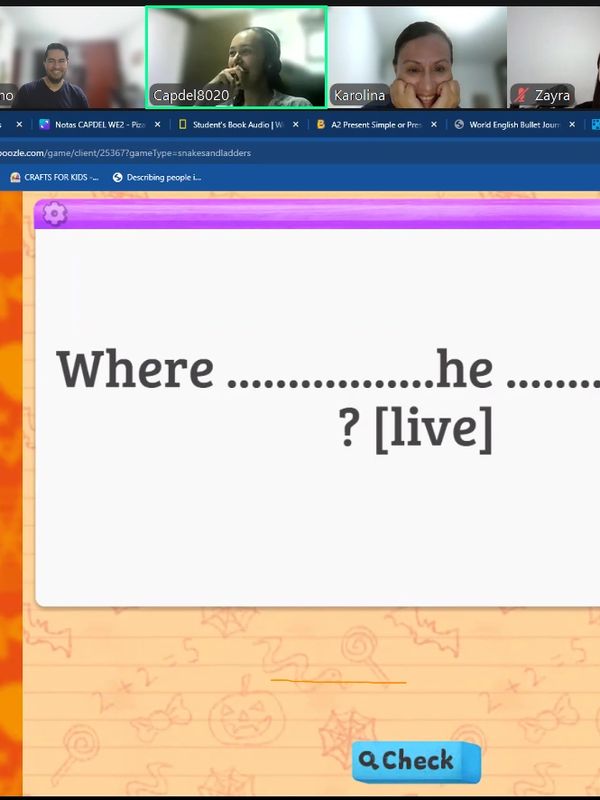Click Student's Book Audio tab favicon
Screen dimensions: 600x800
click(183, 124)
